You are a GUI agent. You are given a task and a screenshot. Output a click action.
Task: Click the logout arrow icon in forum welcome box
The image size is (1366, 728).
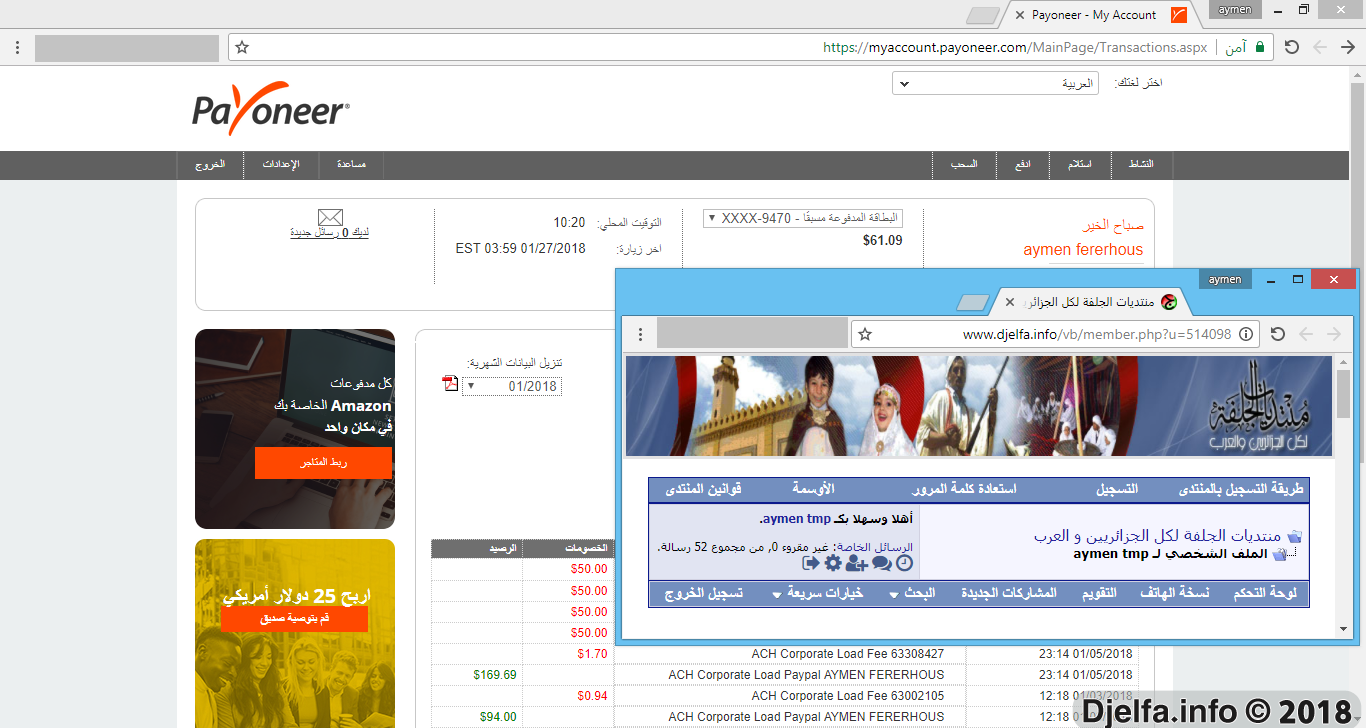pos(811,563)
